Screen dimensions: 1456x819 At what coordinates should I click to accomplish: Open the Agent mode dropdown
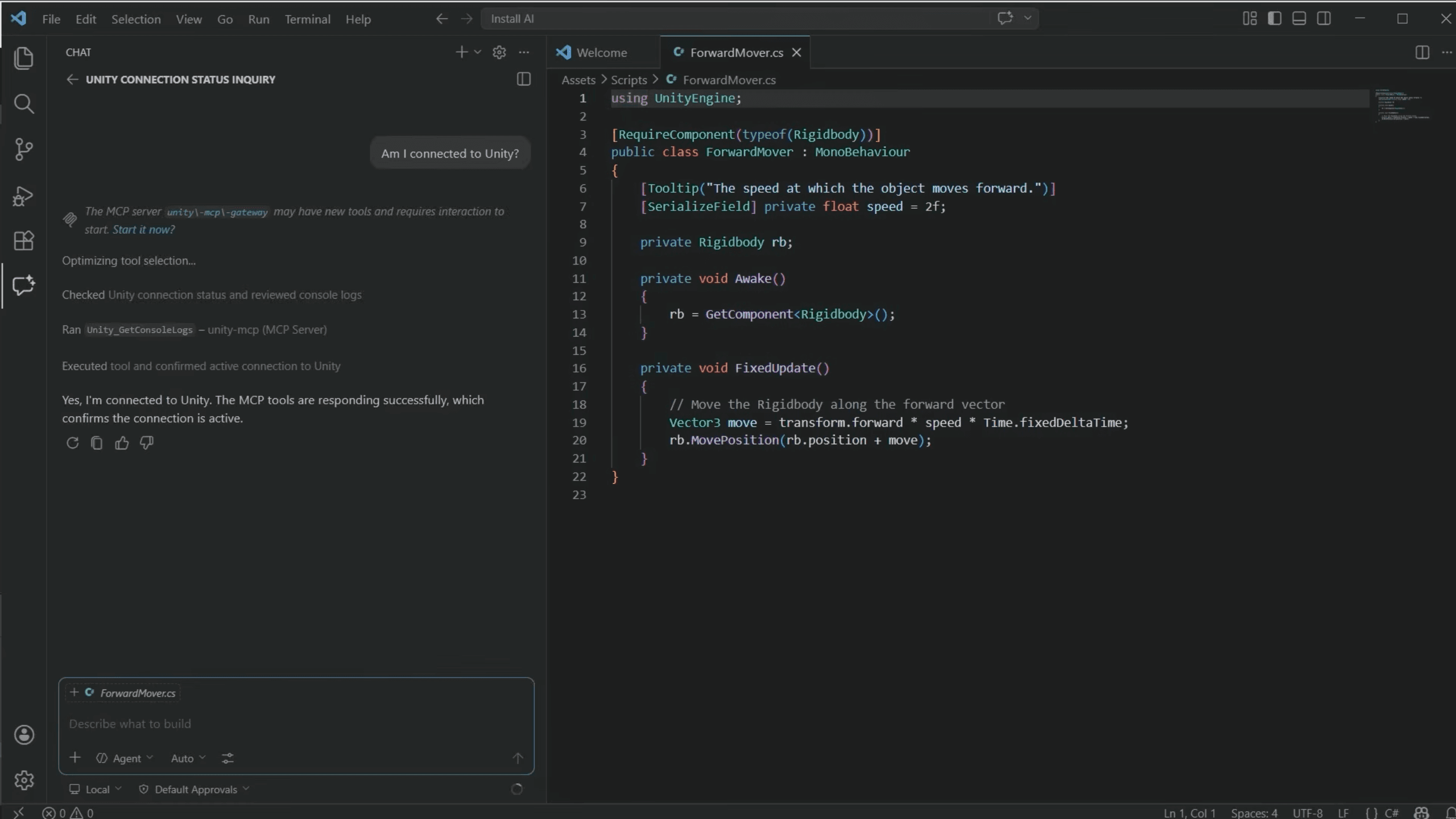(x=125, y=758)
